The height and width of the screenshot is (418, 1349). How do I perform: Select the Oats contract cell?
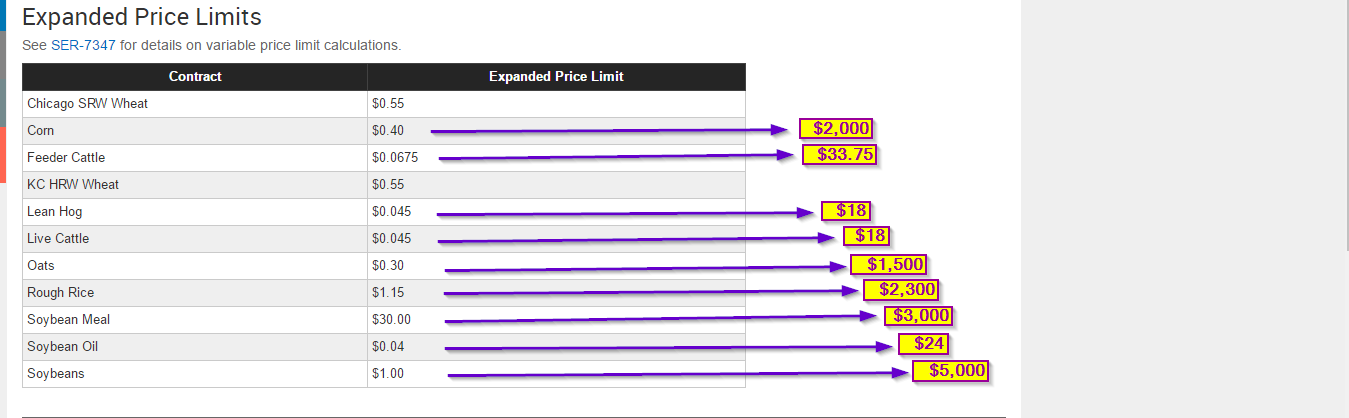point(195,266)
